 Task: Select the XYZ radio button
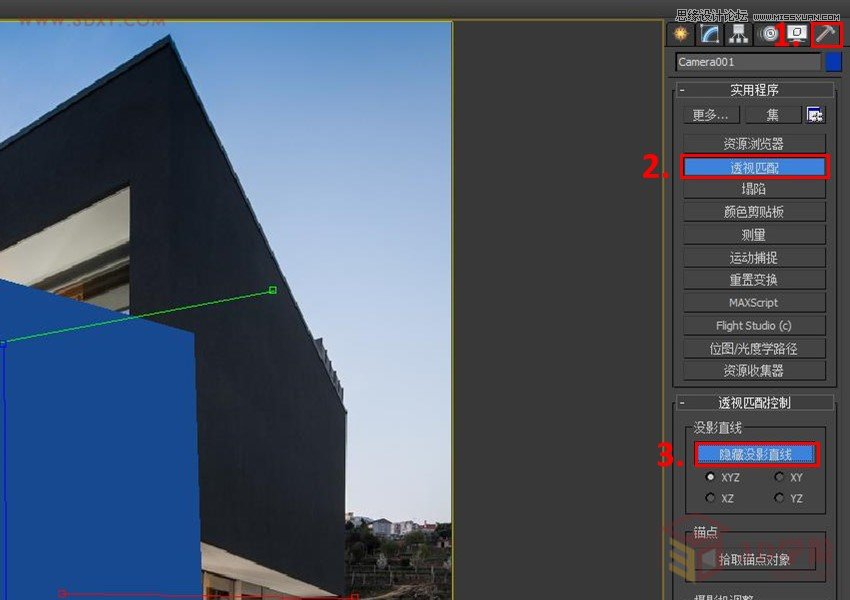pos(710,477)
